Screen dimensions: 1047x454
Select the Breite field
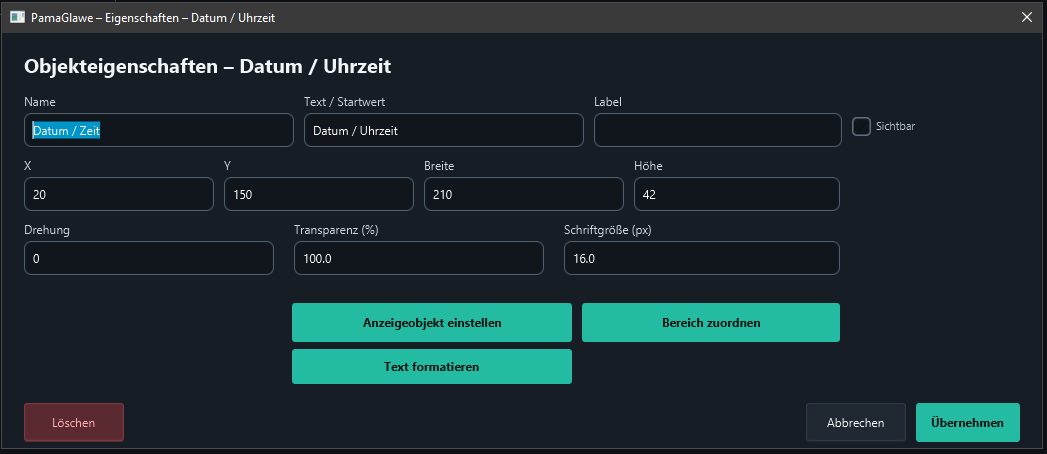click(x=524, y=194)
